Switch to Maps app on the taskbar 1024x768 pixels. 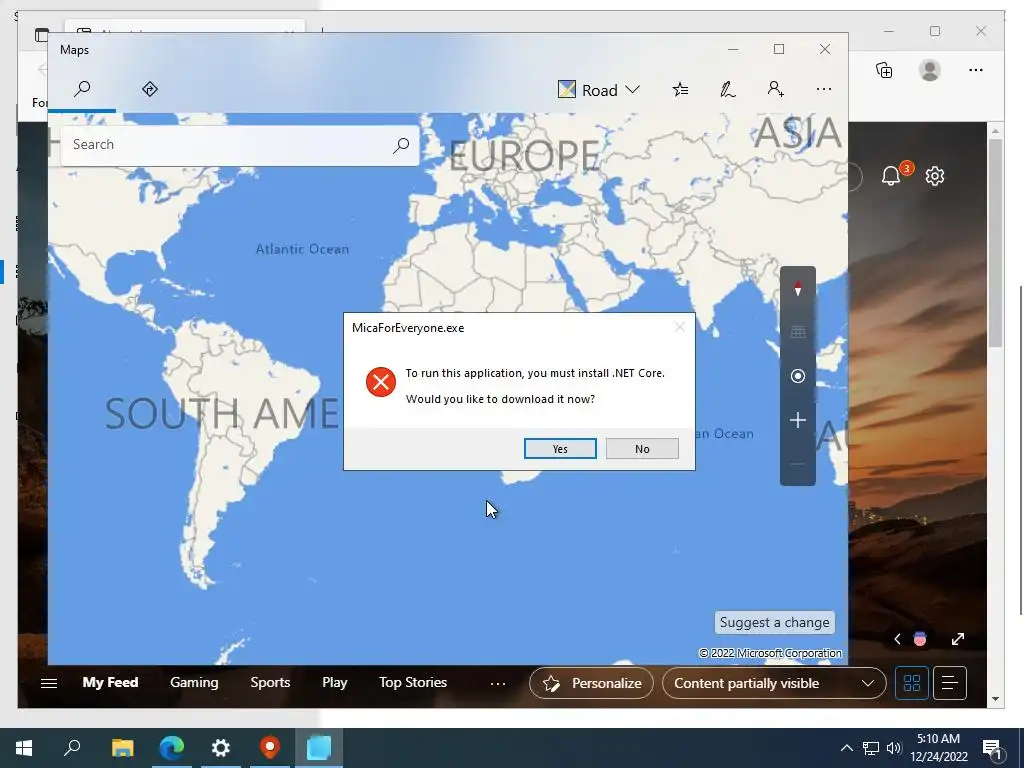point(270,748)
